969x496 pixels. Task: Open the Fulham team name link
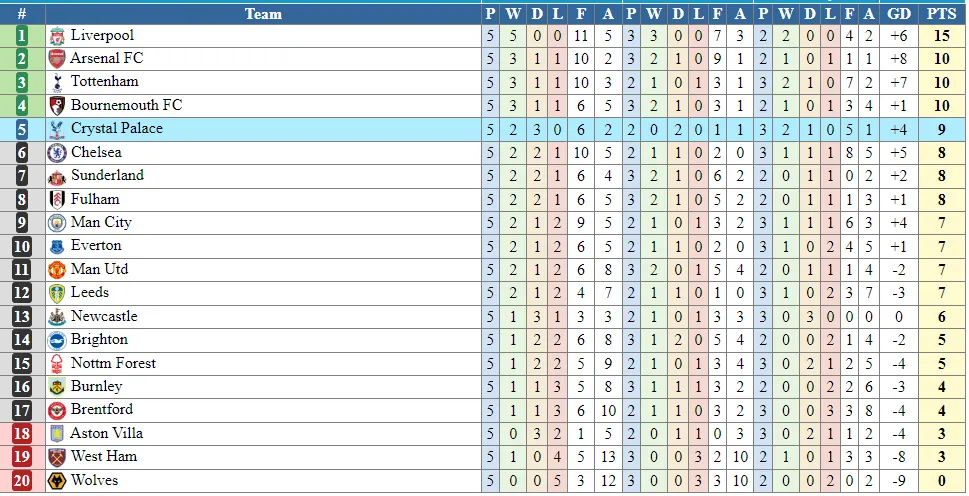(95, 199)
